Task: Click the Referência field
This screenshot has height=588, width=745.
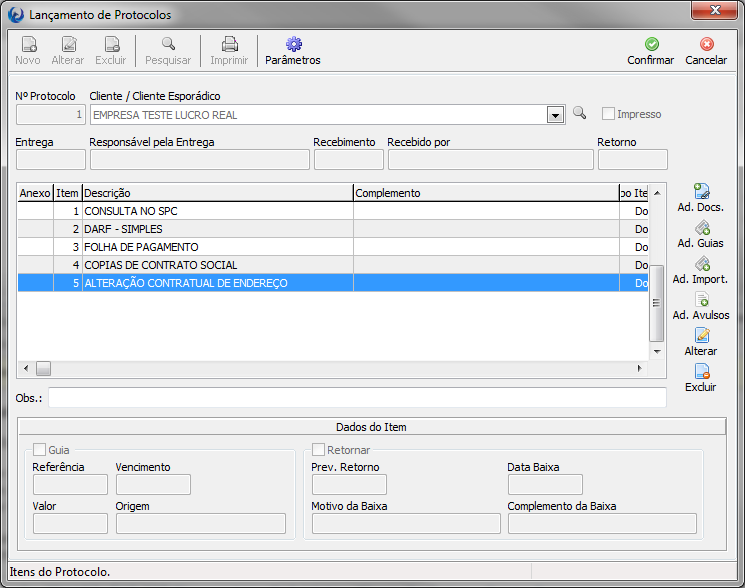Action: pos(70,484)
